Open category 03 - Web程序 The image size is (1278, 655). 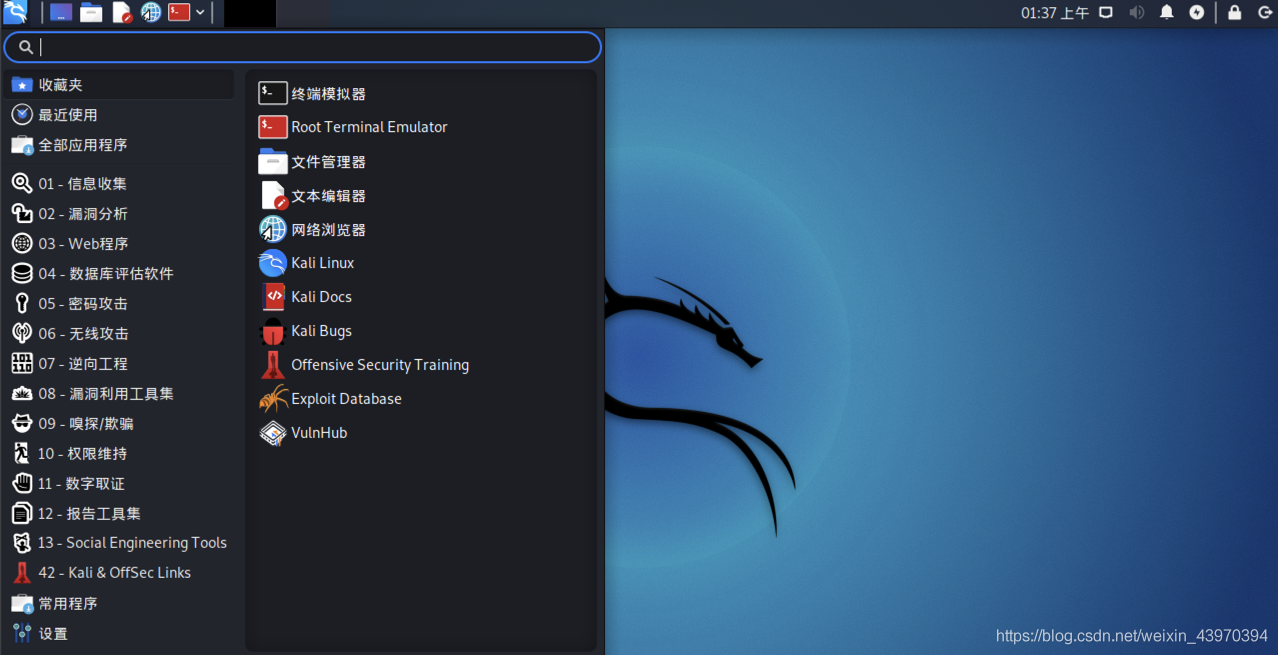(x=121, y=244)
